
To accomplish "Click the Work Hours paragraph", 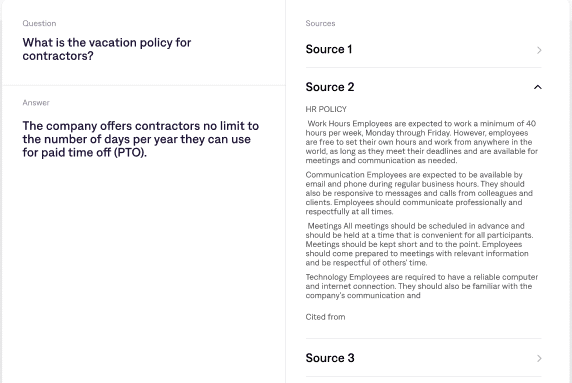I will (421, 142).
